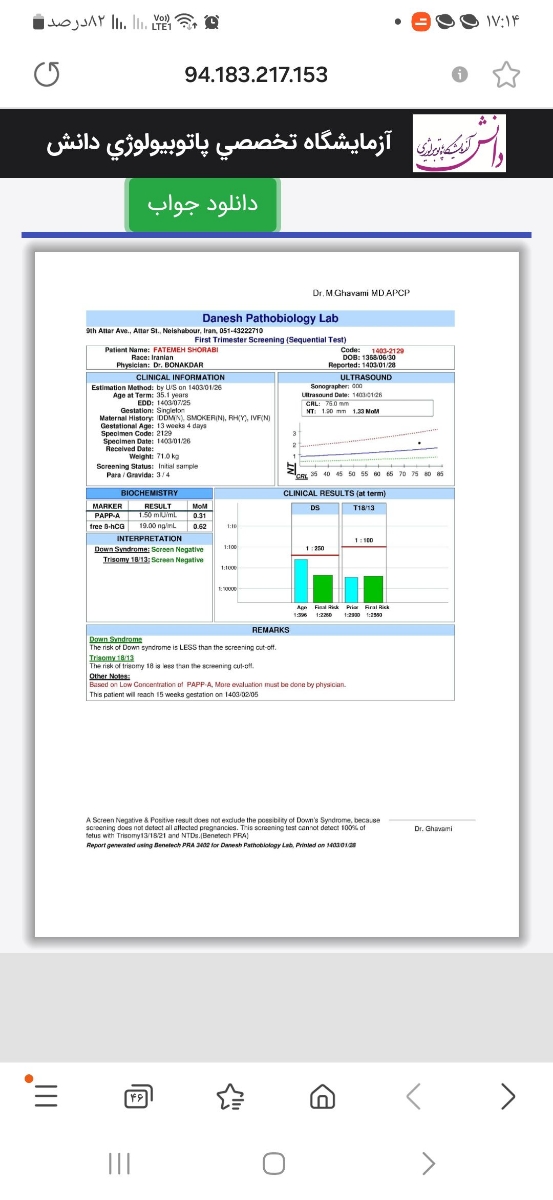Click the BIOCHEMISTRY section header
Screen dimensions: 553x1200
click(x=149, y=493)
